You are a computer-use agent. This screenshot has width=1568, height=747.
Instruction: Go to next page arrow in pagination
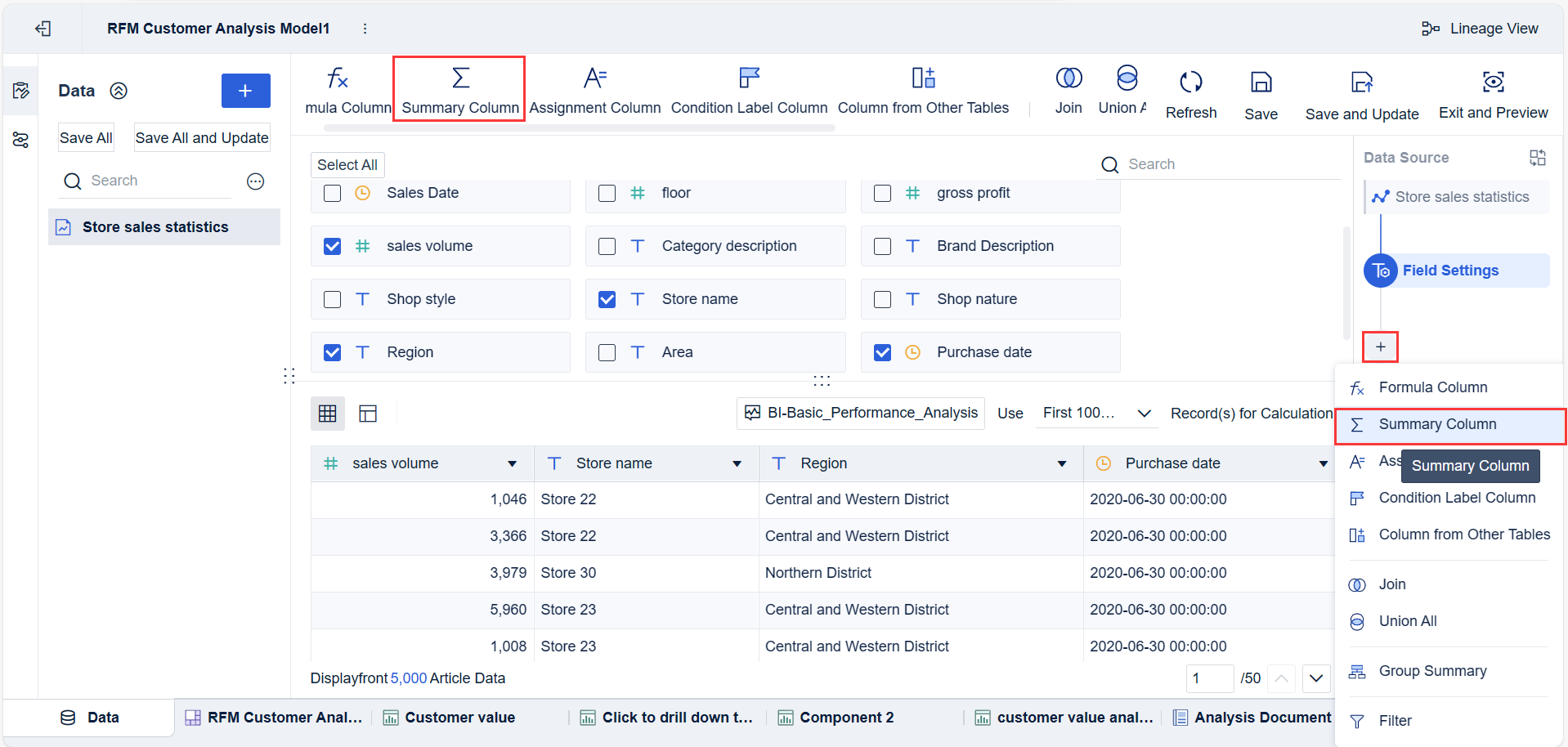(x=1316, y=679)
